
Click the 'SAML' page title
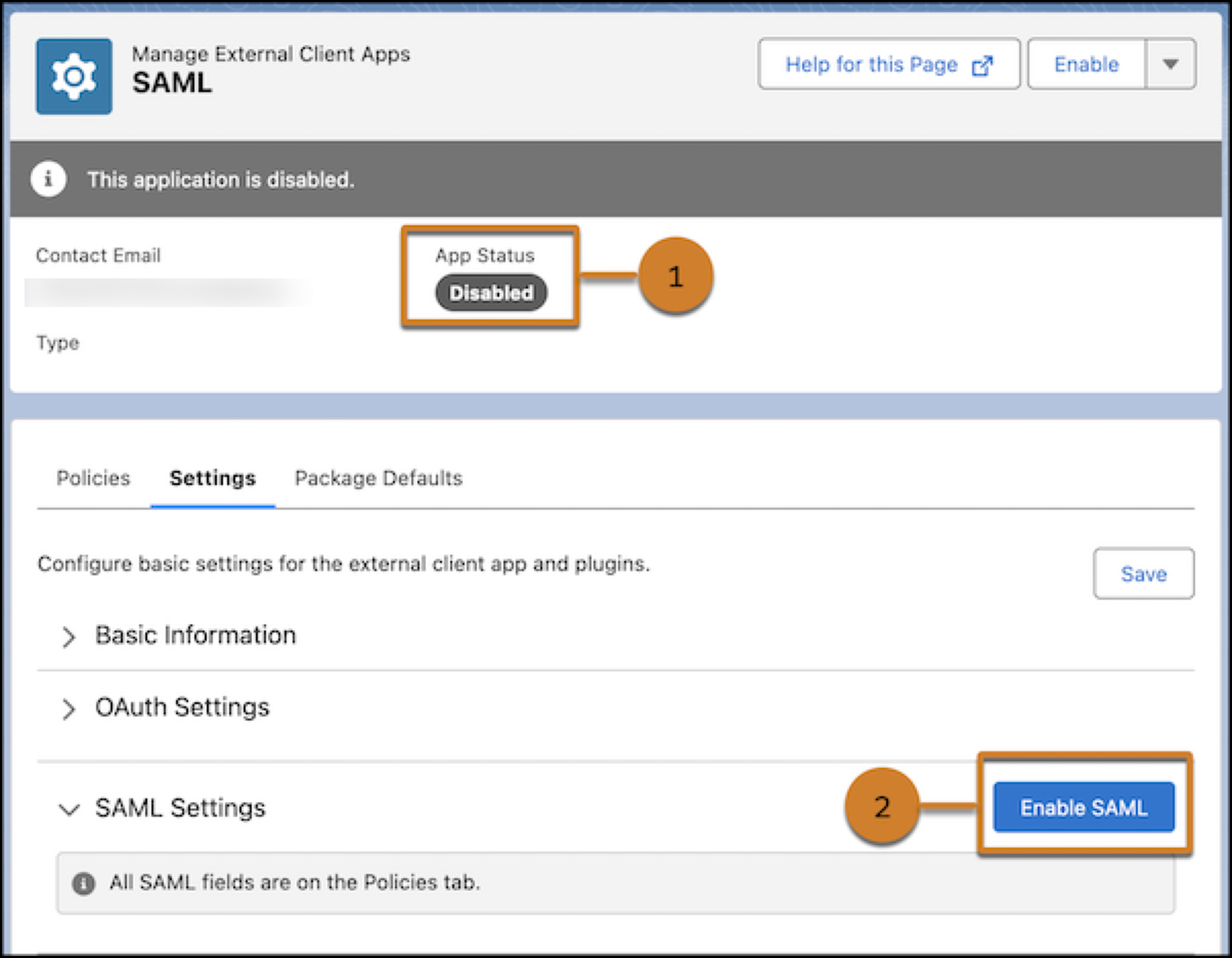pos(172,83)
